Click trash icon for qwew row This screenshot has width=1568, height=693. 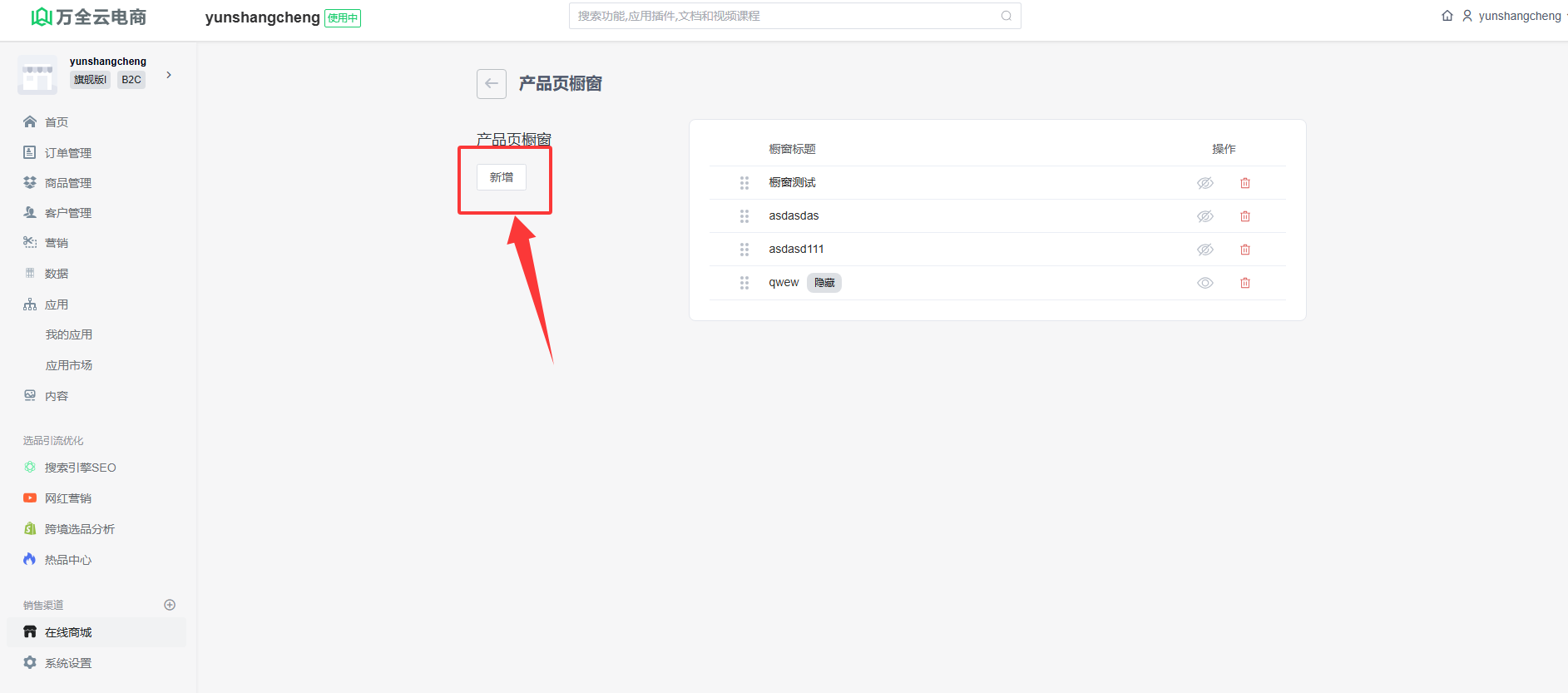[x=1244, y=283]
